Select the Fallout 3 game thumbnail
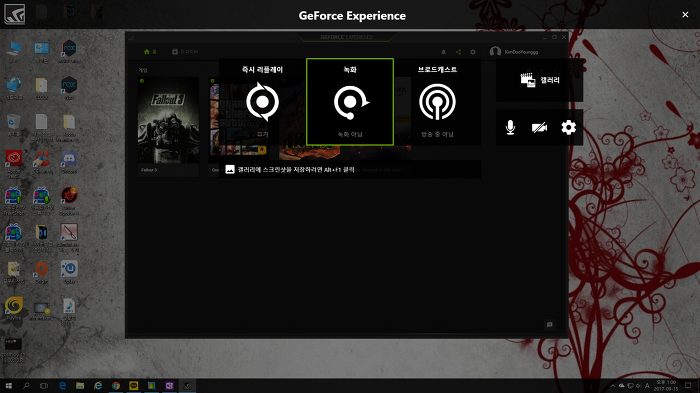 [x=168, y=121]
